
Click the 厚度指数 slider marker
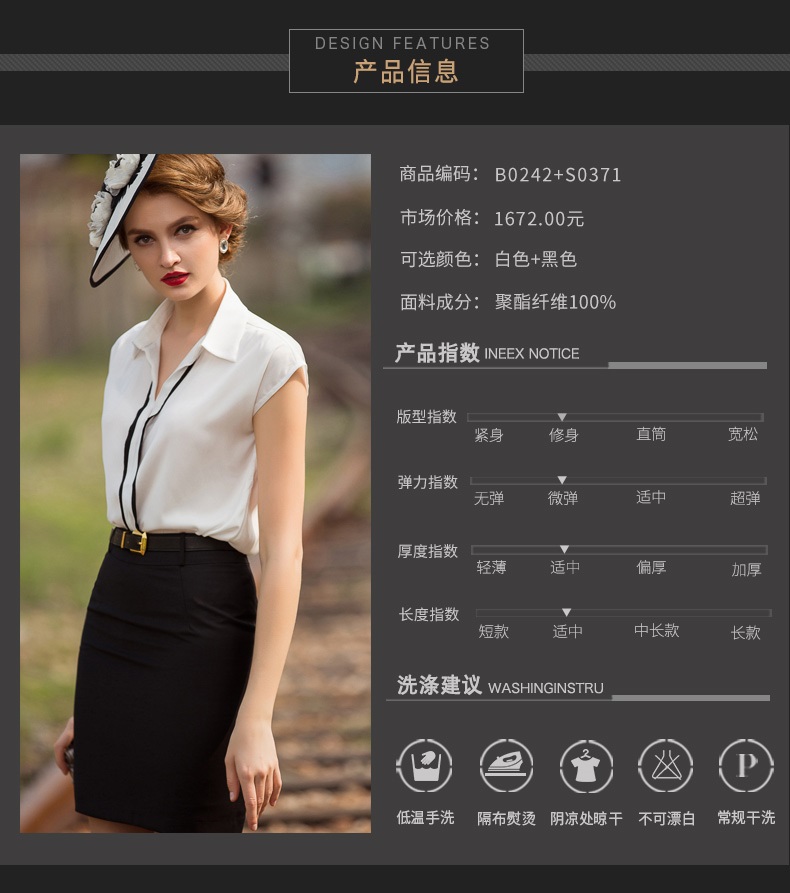(x=564, y=550)
